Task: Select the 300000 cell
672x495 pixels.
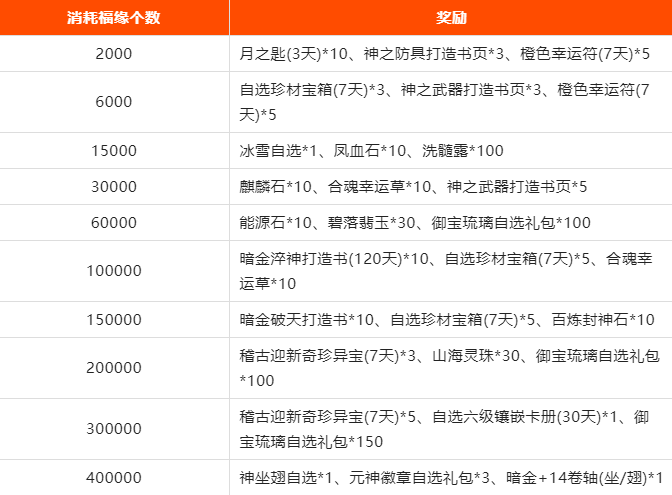Action: [114, 429]
